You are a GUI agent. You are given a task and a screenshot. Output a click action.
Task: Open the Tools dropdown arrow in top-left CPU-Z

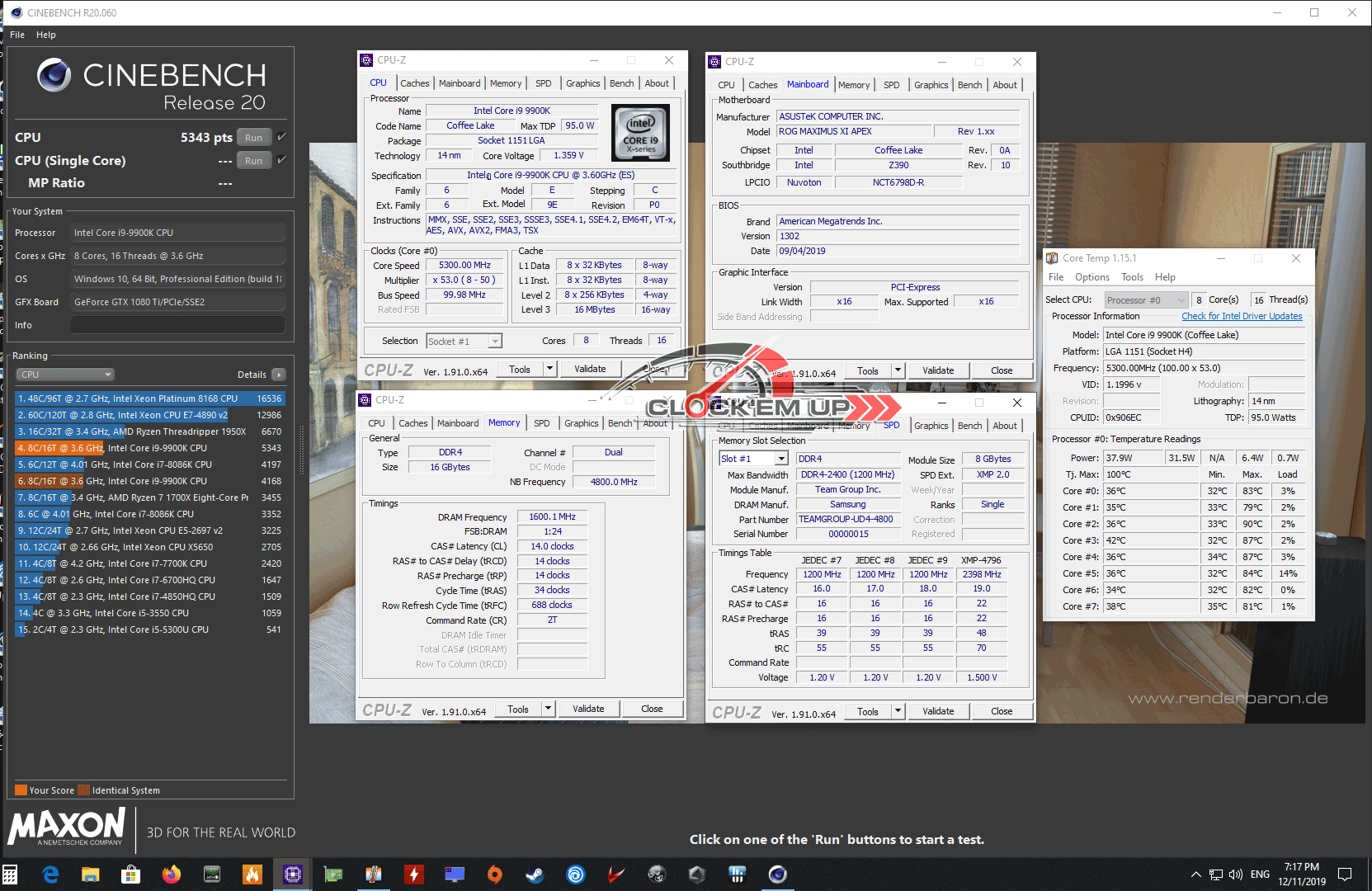point(549,369)
